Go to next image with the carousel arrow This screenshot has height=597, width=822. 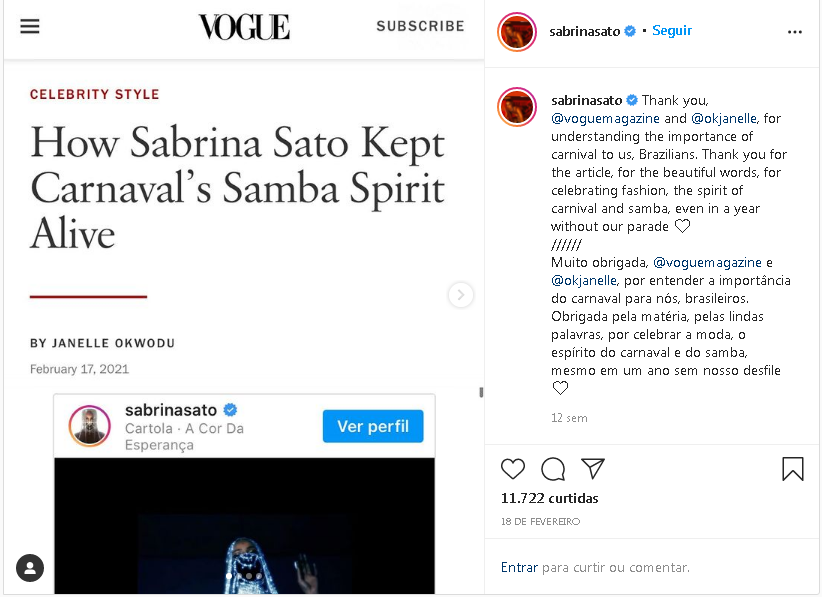(461, 295)
